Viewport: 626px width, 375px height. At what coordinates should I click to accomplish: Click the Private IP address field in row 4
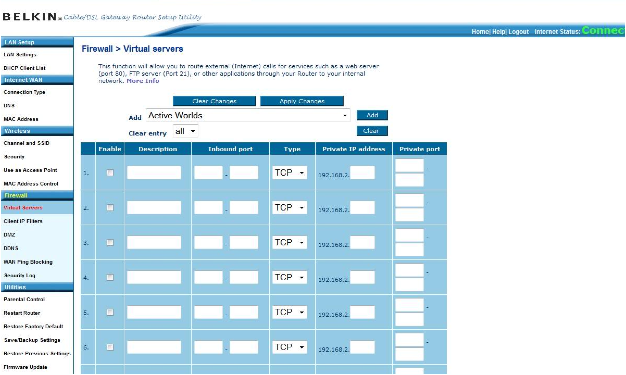tap(363, 277)
